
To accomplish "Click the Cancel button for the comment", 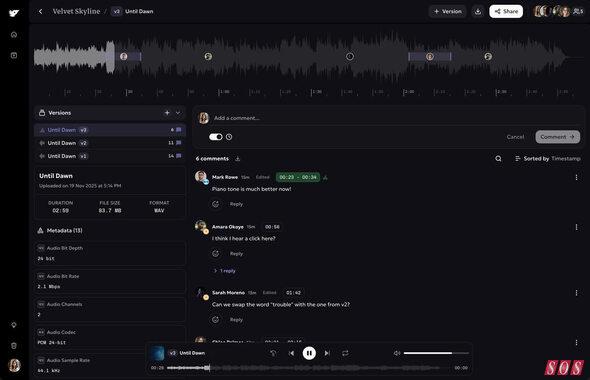I will click(x=515, y=137).
